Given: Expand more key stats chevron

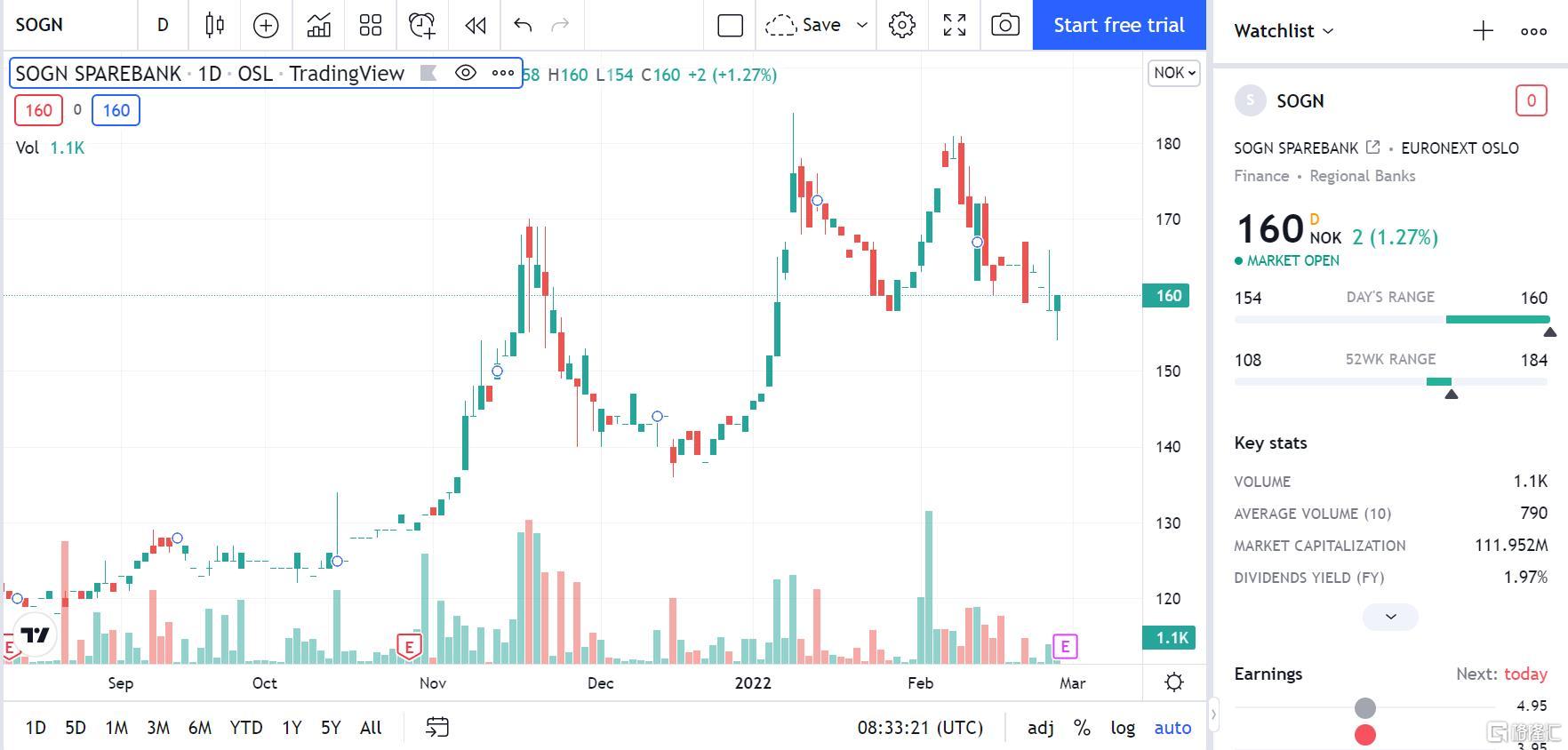Looking at the screenshot, I should click(x=1390, y=617).
